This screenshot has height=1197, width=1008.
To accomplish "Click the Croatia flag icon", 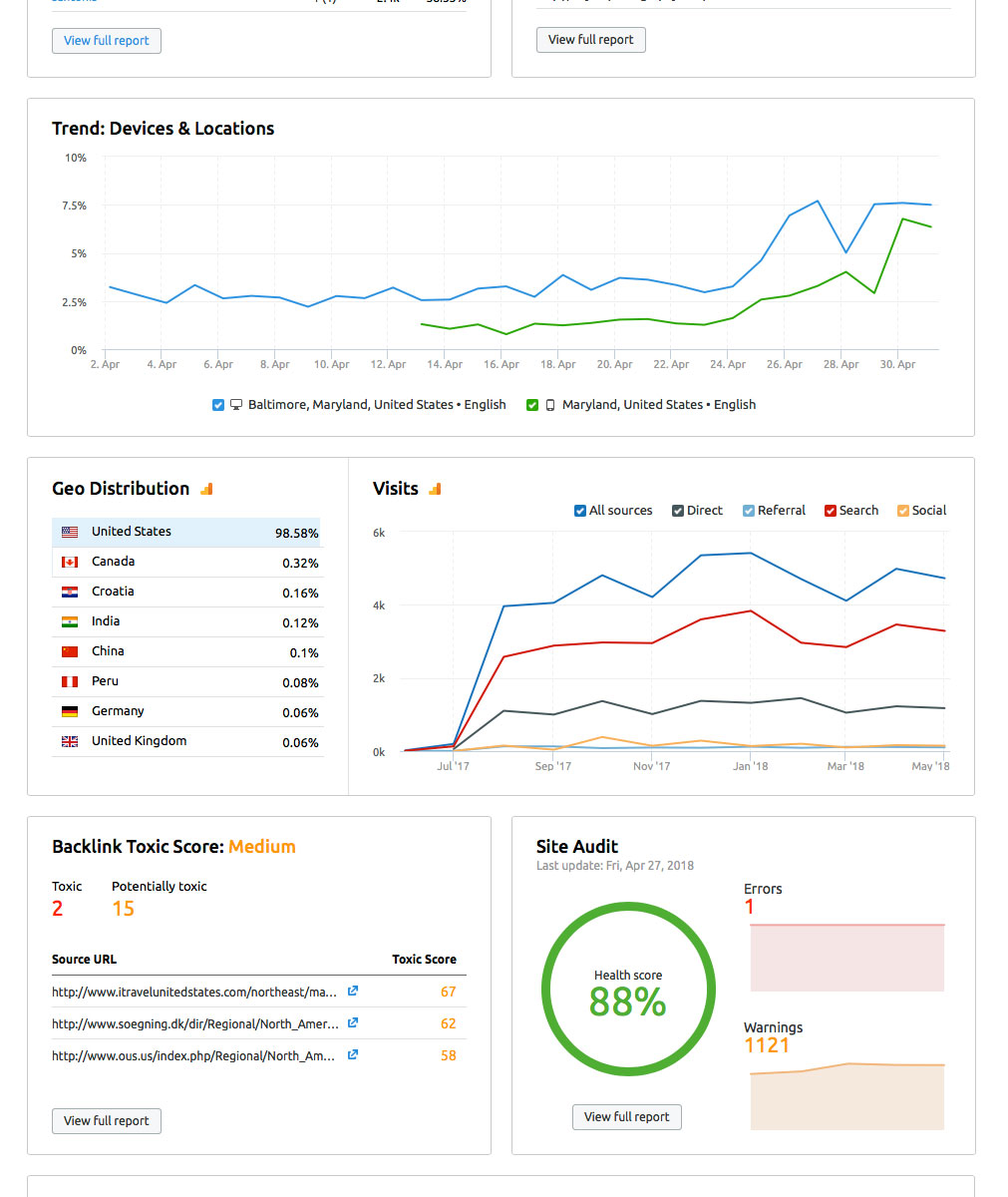I will point(70,593).
